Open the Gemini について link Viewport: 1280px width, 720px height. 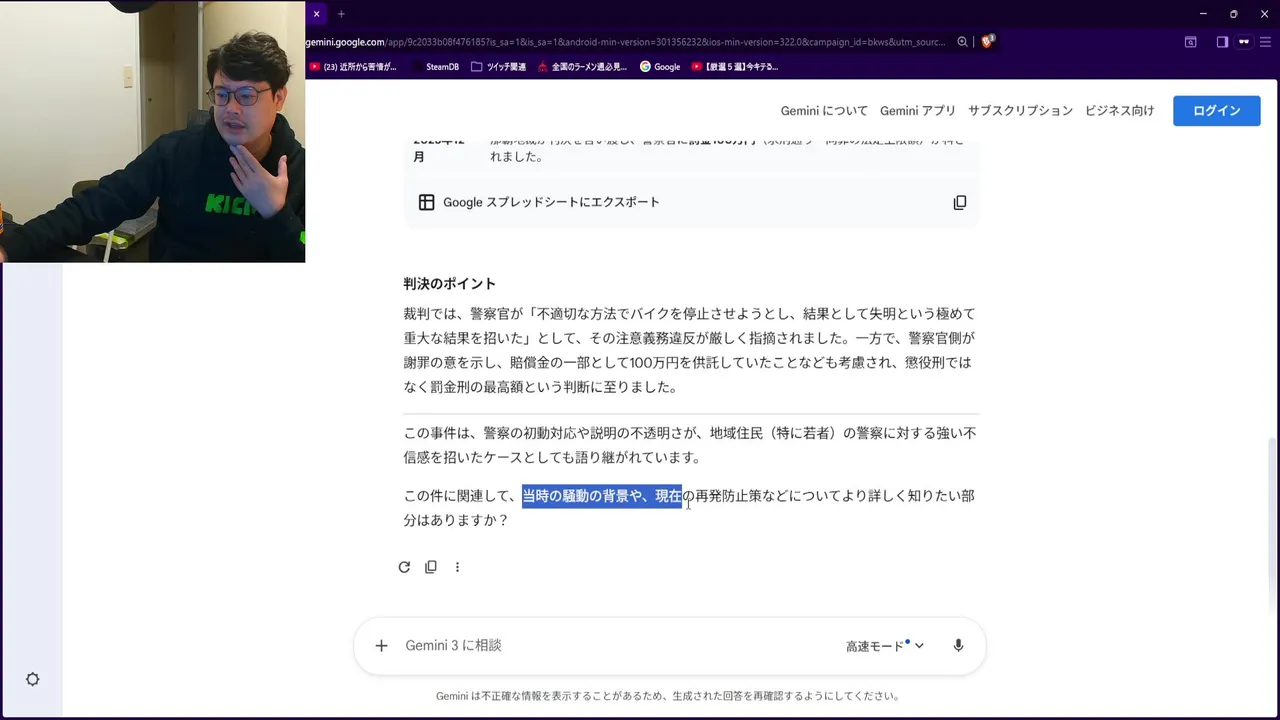(824, 111)
